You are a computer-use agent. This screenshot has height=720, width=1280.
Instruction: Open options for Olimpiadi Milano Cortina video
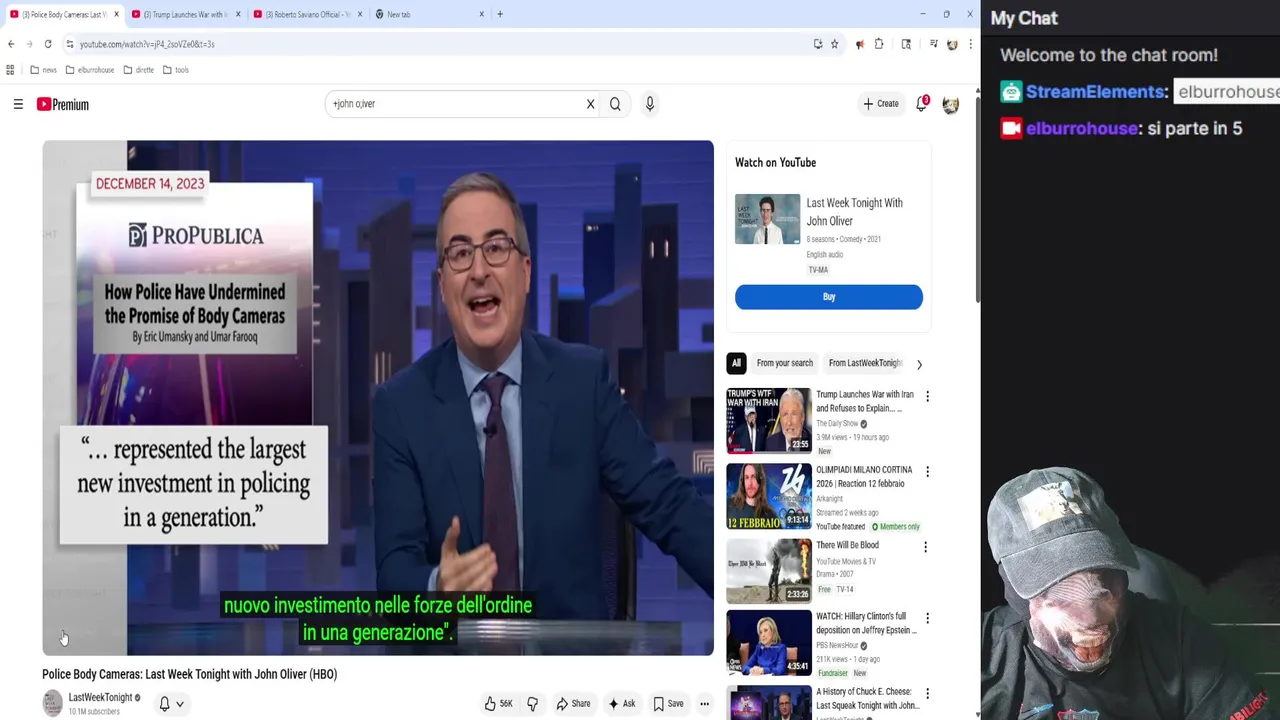click(927, 471)
